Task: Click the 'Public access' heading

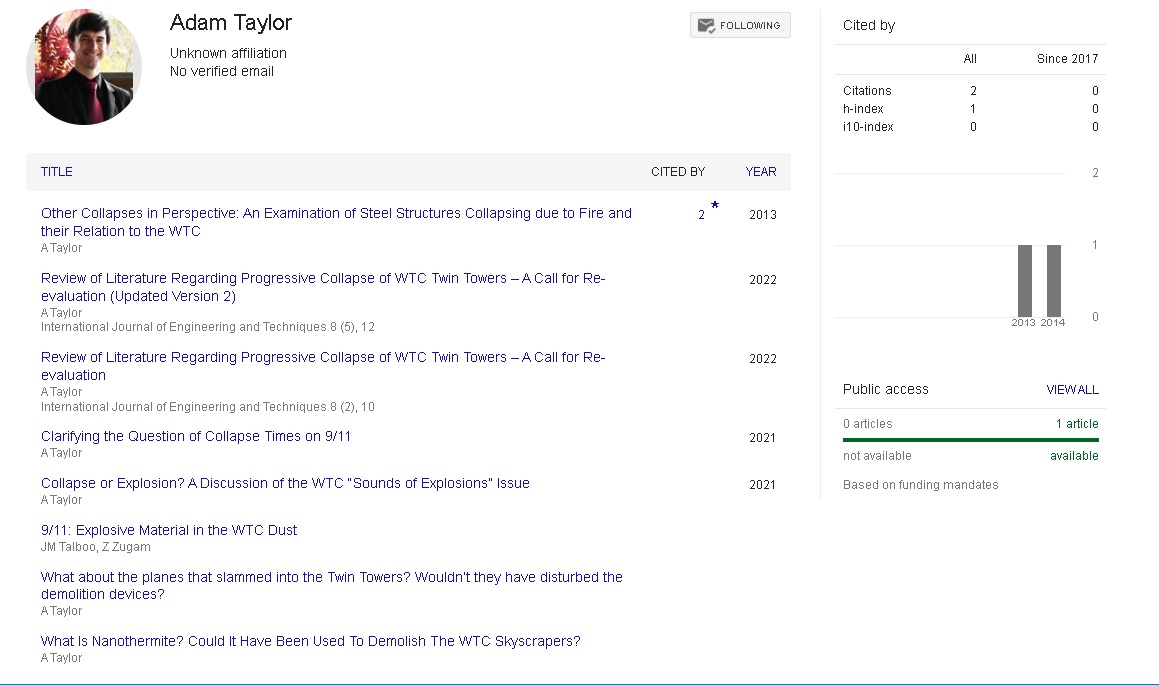Action: (x=886, y=389)
